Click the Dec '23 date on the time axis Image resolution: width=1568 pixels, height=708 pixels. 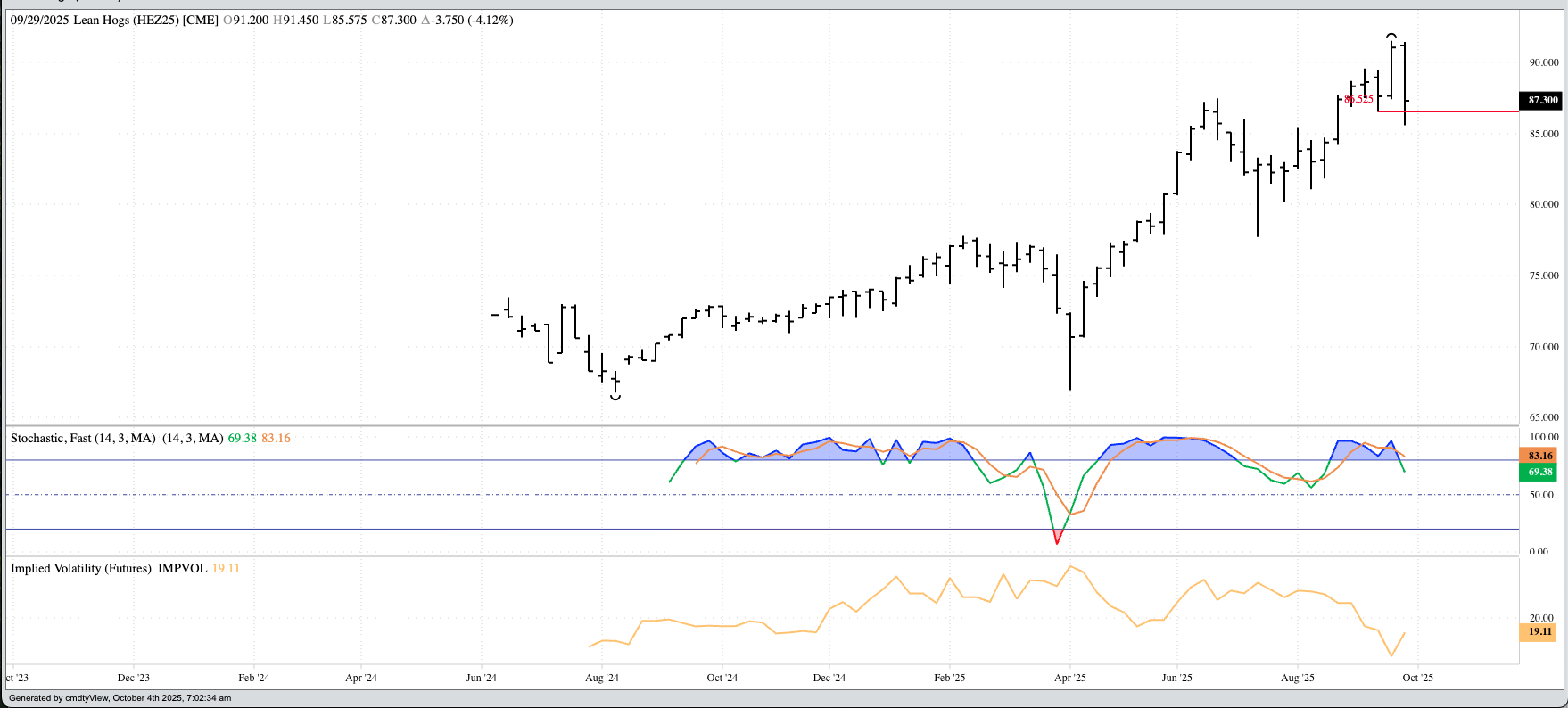point(133,678)
